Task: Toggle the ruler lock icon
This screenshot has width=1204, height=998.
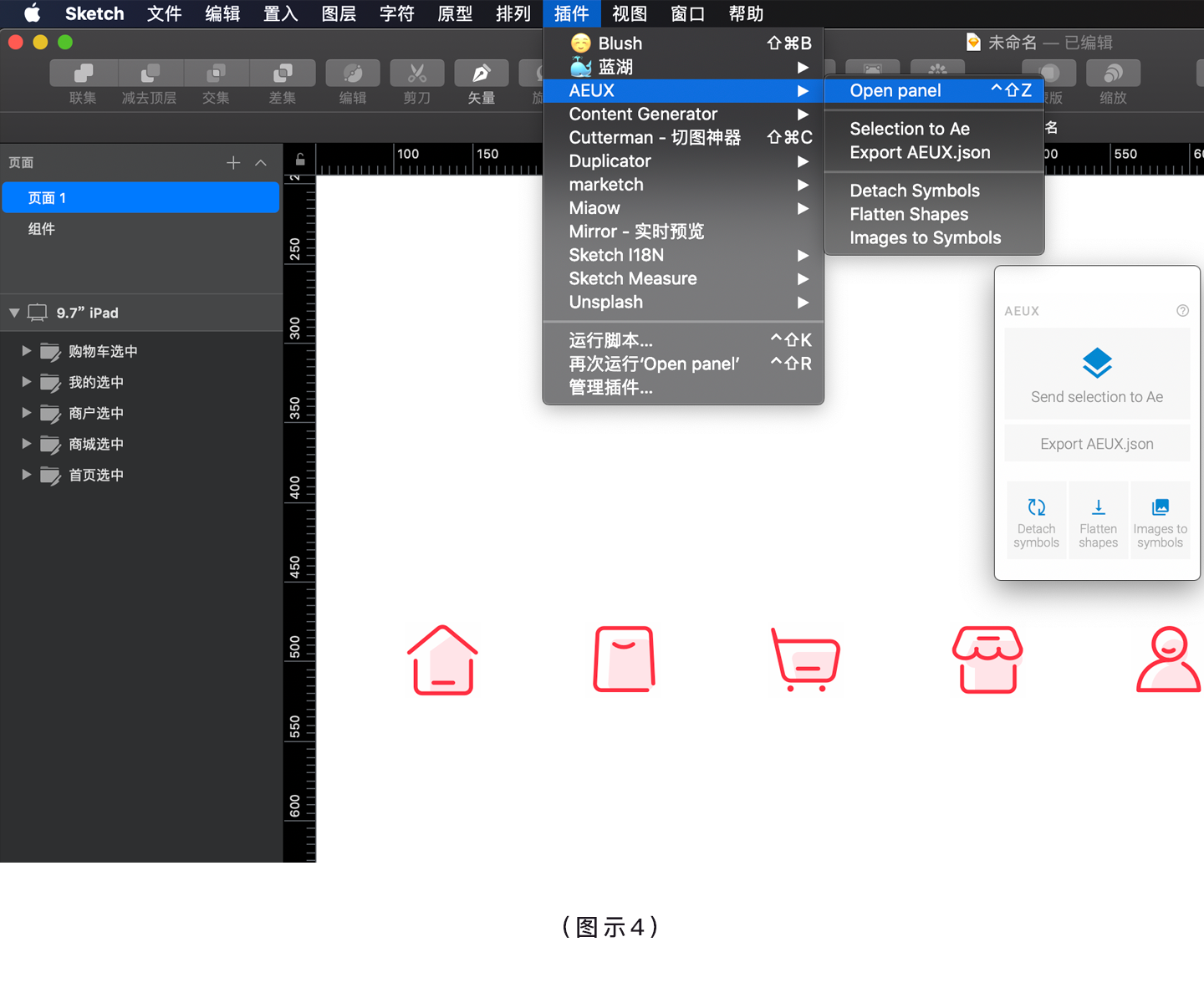Action: 300,159
